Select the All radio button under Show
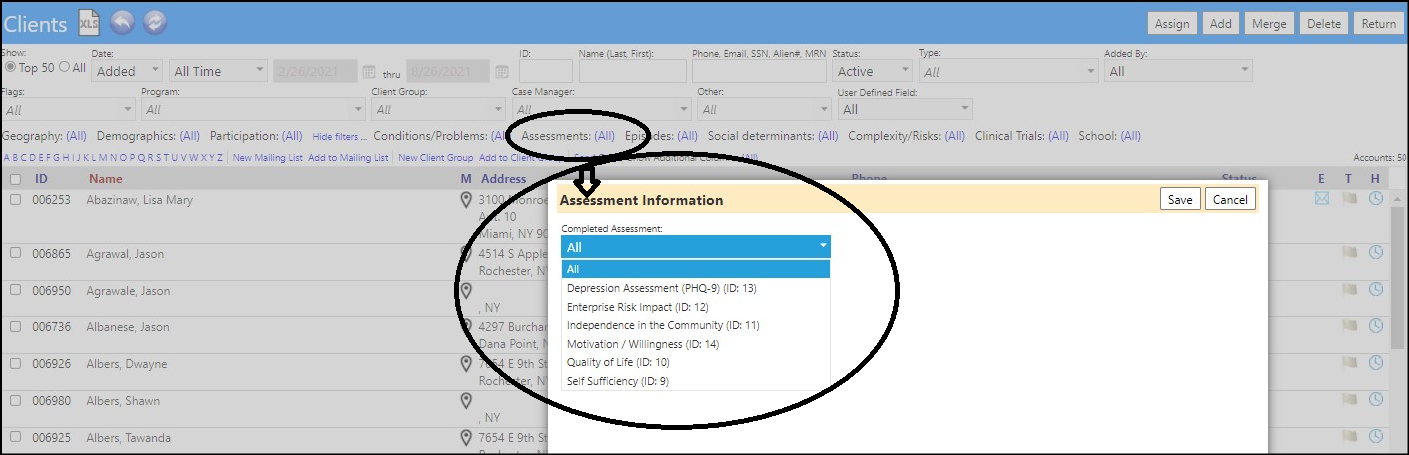This screenshot has height=455, width=1409. 65,67
